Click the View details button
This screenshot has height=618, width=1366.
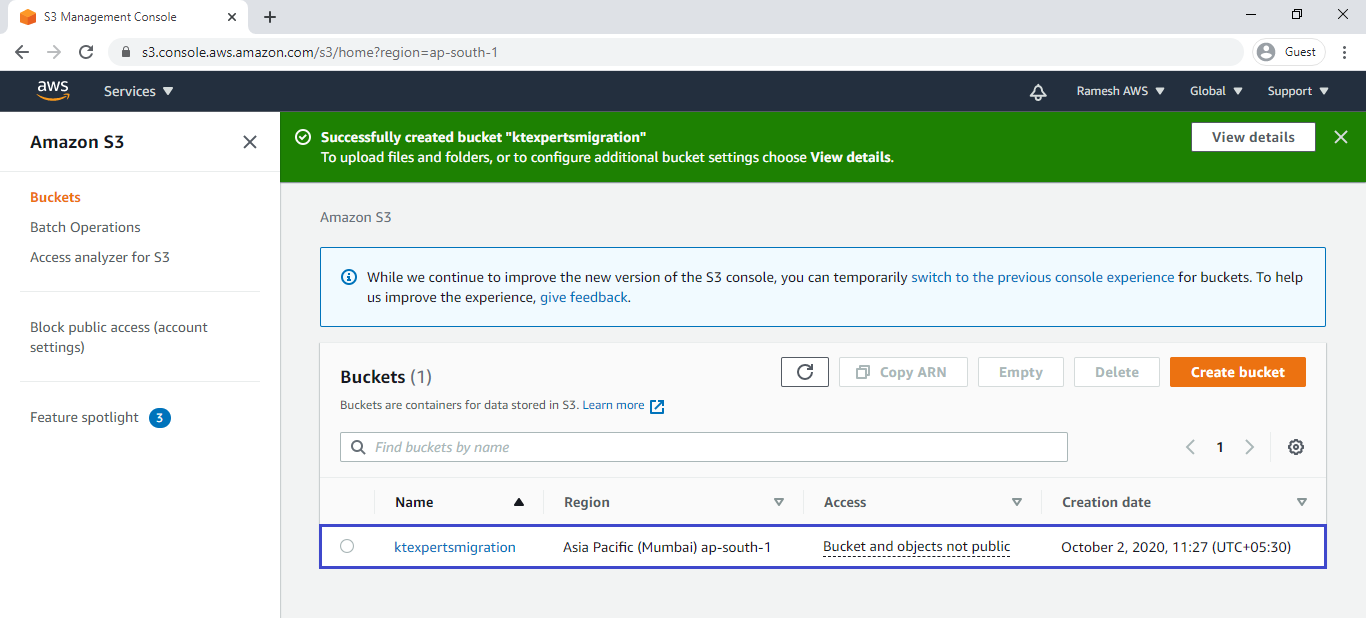(x=1253, y=137)
